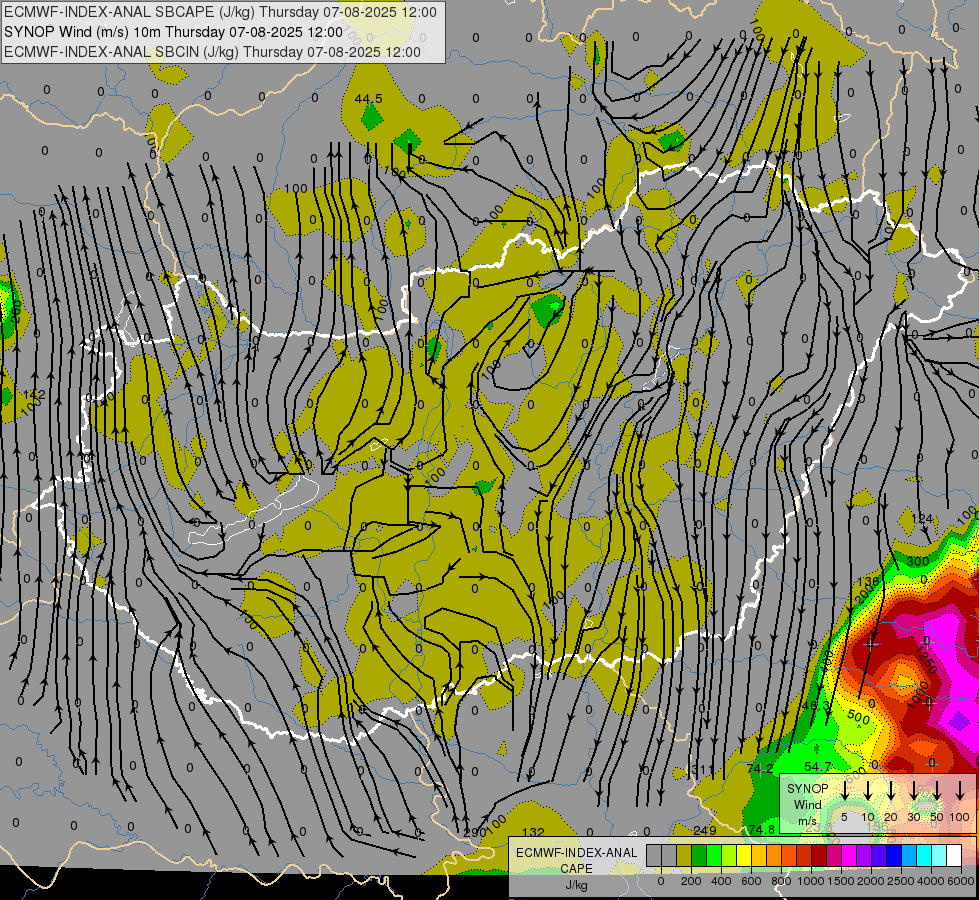Click the '124' value on the map
Image resolution: width=979 pixels, height=900 pixels.
pos(922,518)
